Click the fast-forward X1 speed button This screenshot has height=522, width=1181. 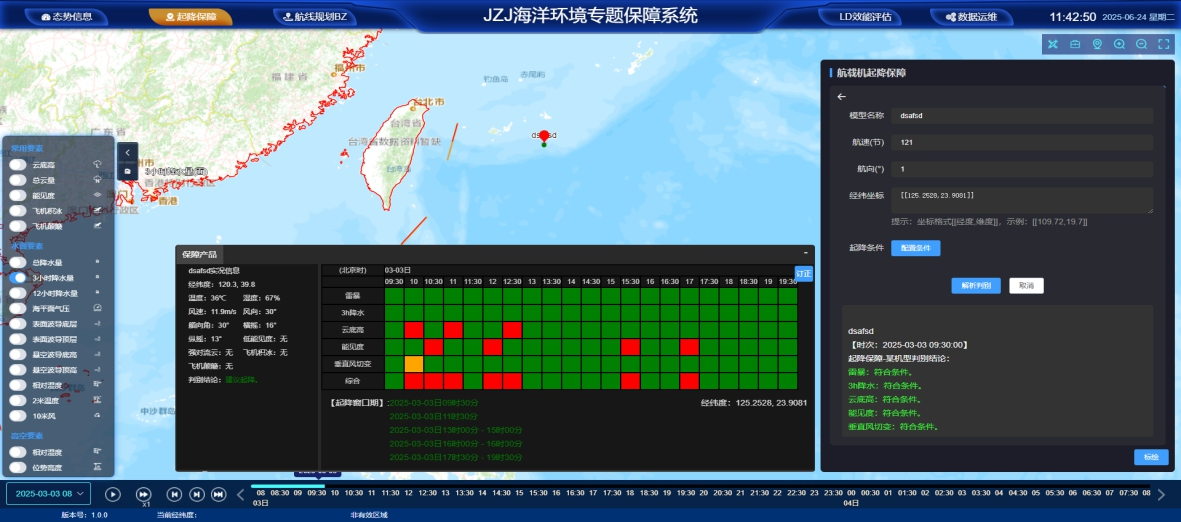(144, 494)
